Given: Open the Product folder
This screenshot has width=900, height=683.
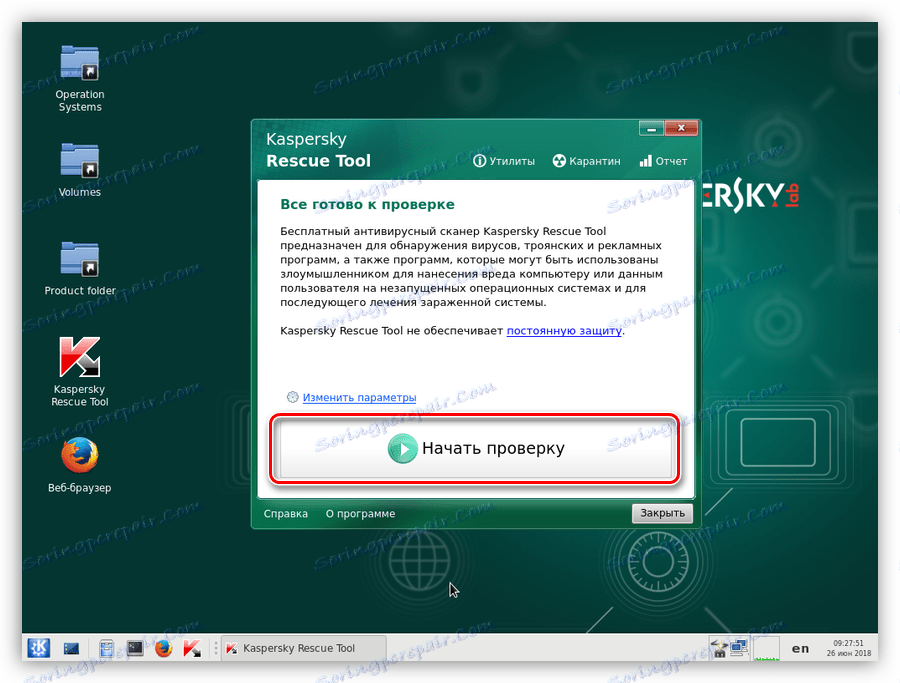Looking at the screenshot, I should pos(79,258).
